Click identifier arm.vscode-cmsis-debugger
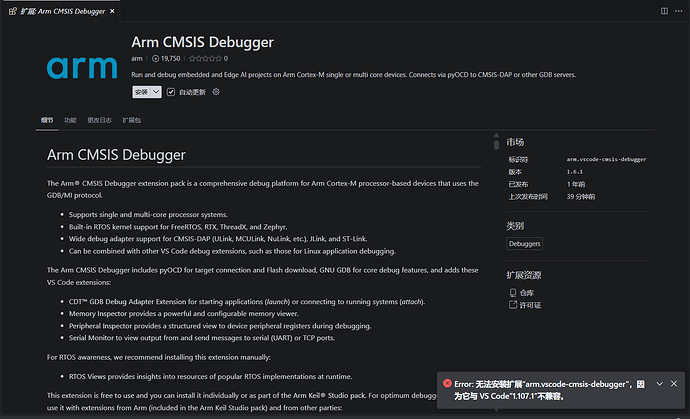Image resolution: width=690 pixels, height=419 pixels. pyautogui.click(x=606, y=159)
